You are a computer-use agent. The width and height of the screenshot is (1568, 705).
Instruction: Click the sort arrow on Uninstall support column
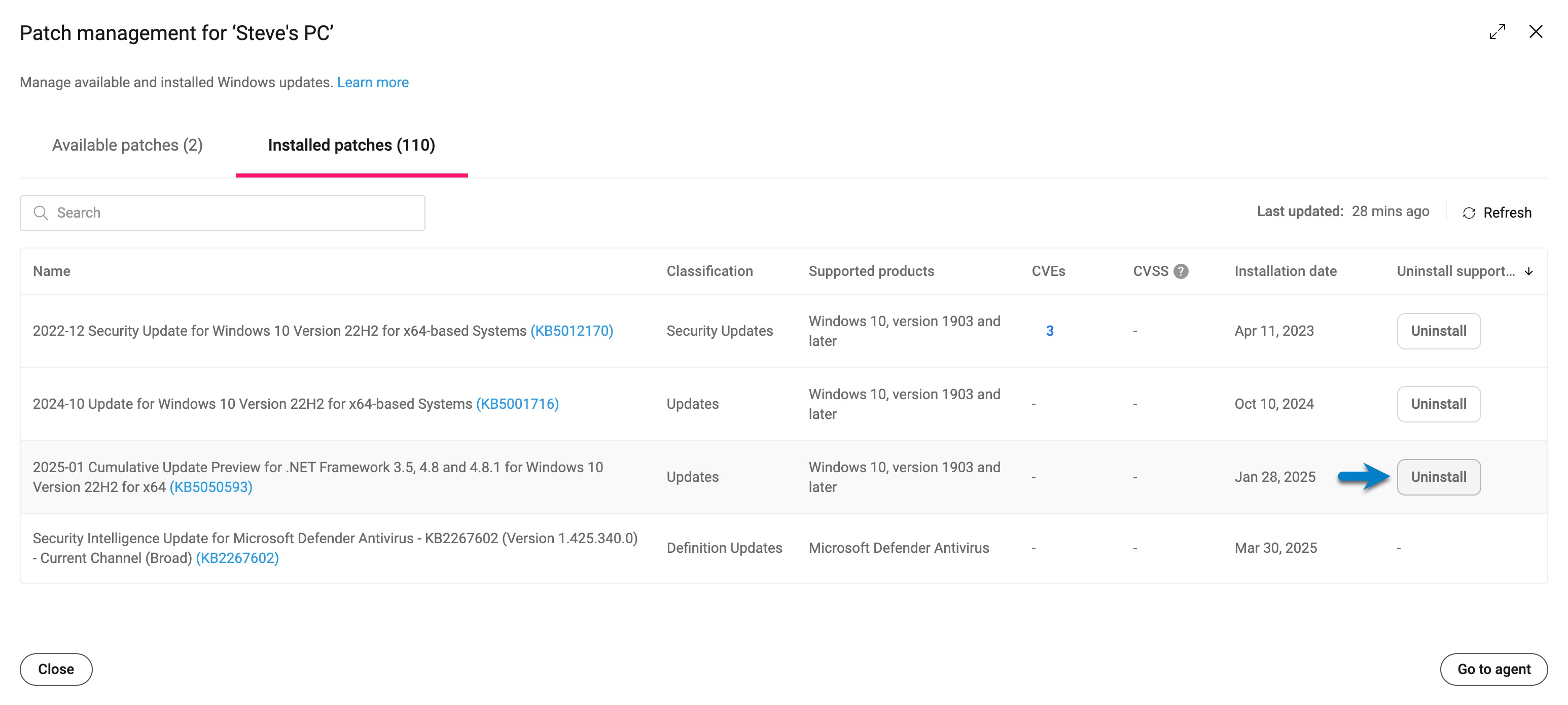[x=1528, y=271]
